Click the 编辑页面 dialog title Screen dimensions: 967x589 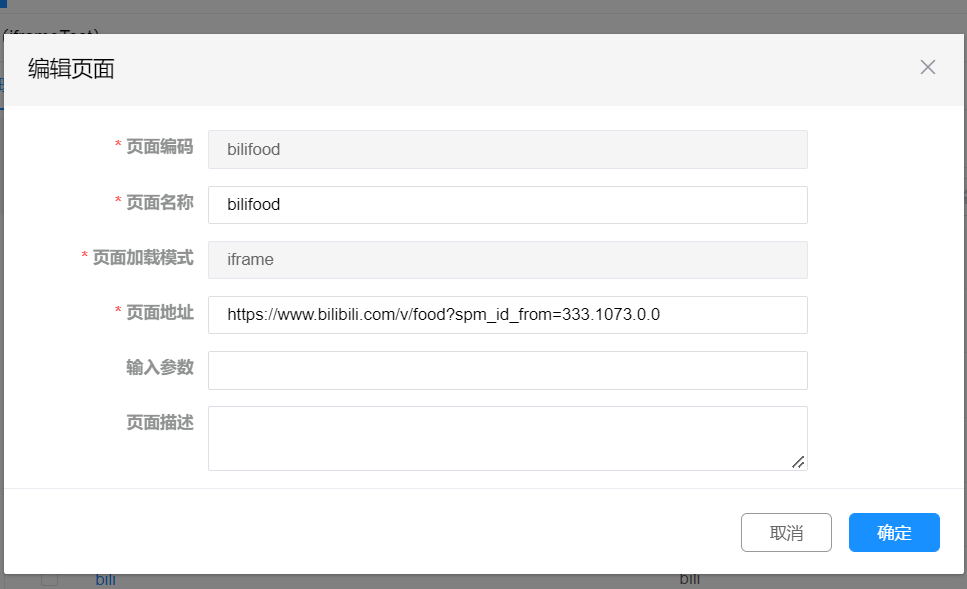click(x=71, y=69)
